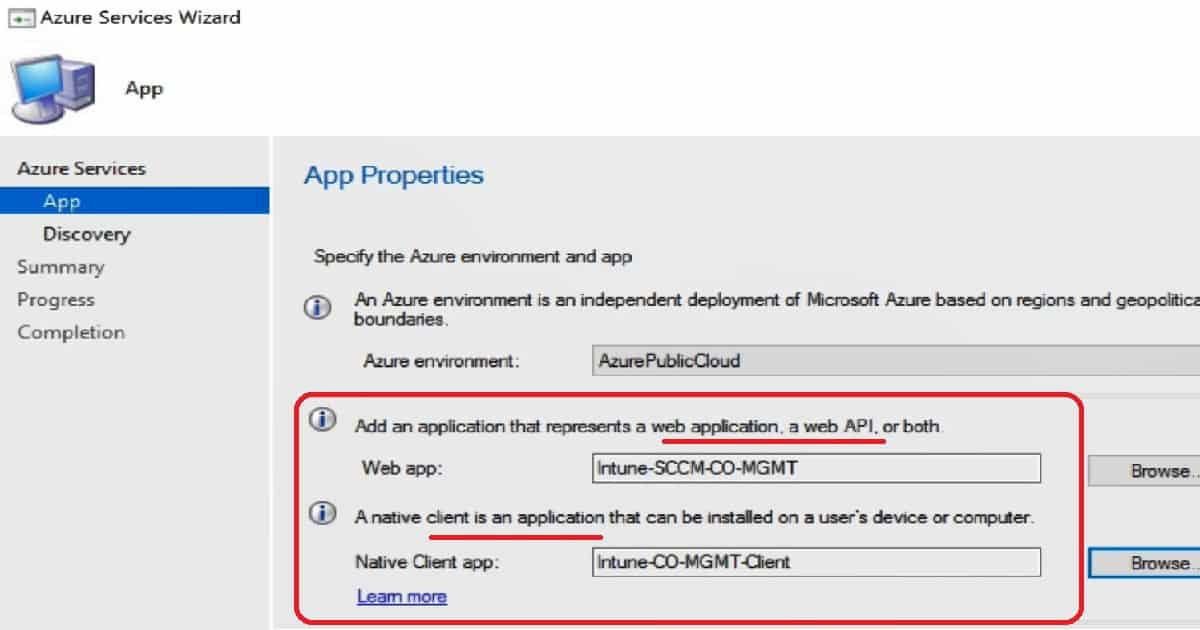Viewport: 1200px width, 630px height.
Task: Click the App Properties heading
Action: [394, 176]
